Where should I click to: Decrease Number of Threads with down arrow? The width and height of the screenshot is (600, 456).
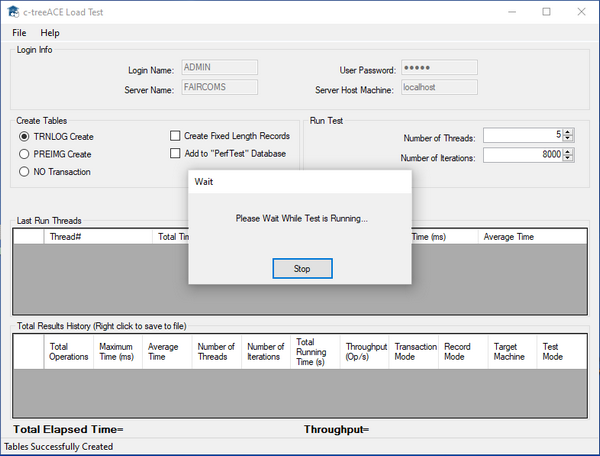(x=568, y=138)
